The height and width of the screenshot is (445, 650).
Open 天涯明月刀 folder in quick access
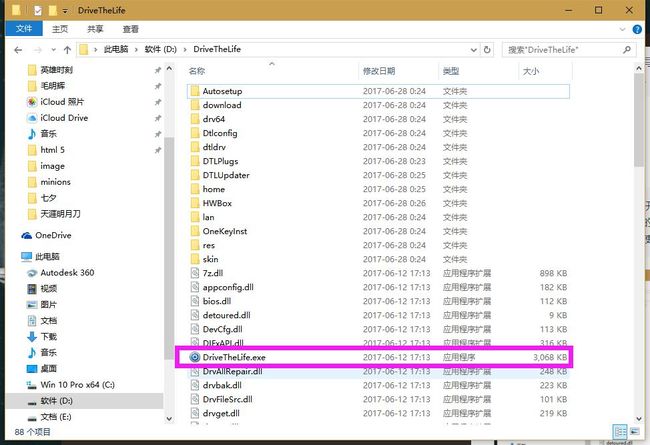coord(54,214)
